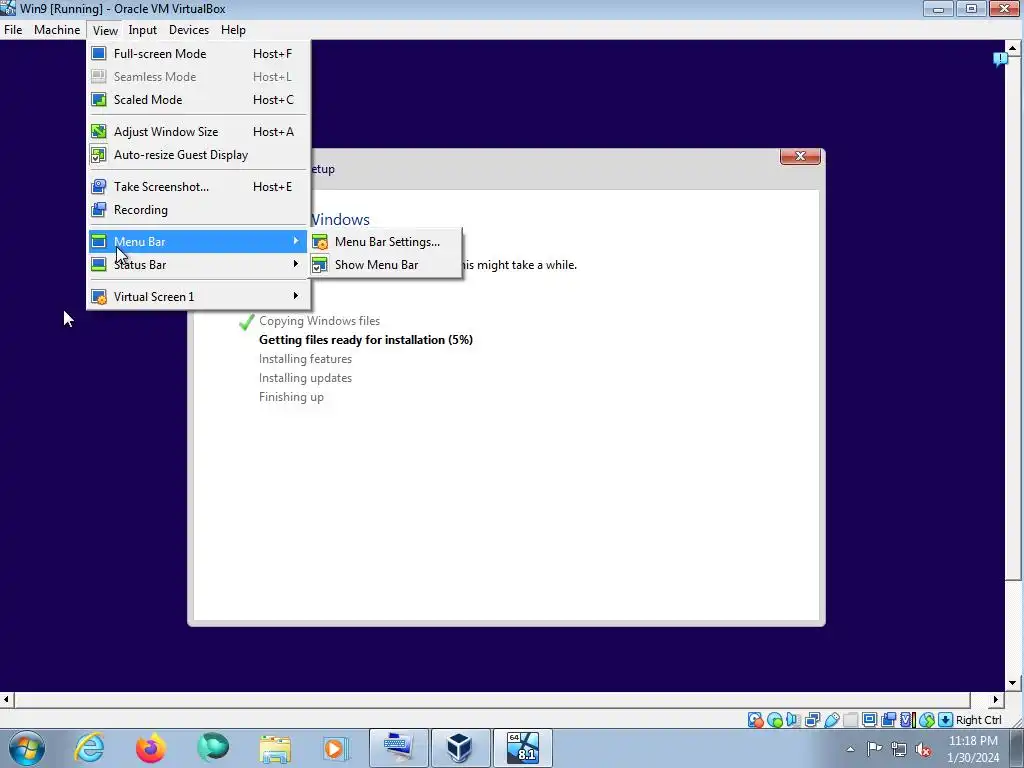
Task: Click the display status bar icon
Action: [x=869, y=720]
